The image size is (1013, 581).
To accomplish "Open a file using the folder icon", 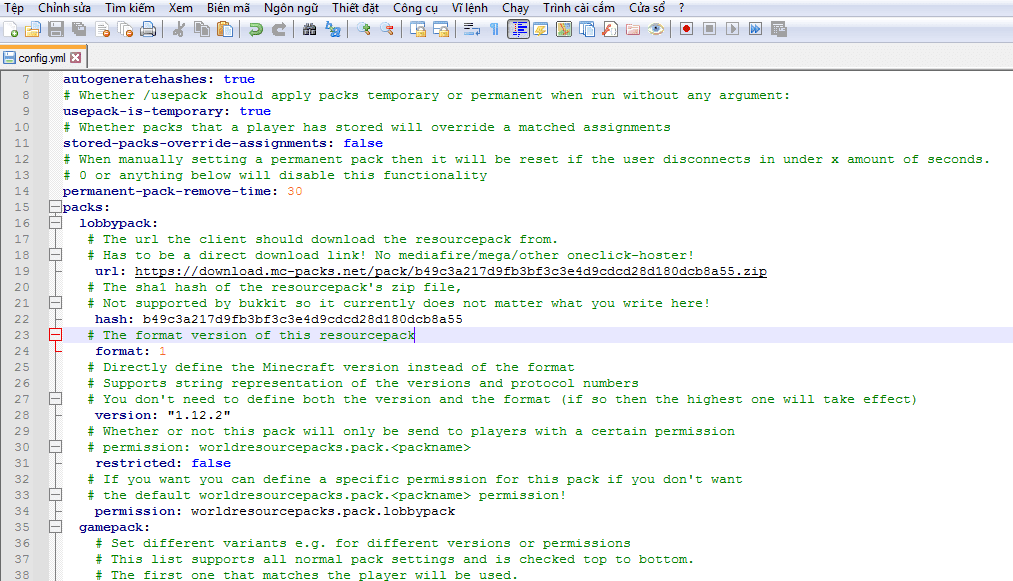I will [x=33, y=30].
